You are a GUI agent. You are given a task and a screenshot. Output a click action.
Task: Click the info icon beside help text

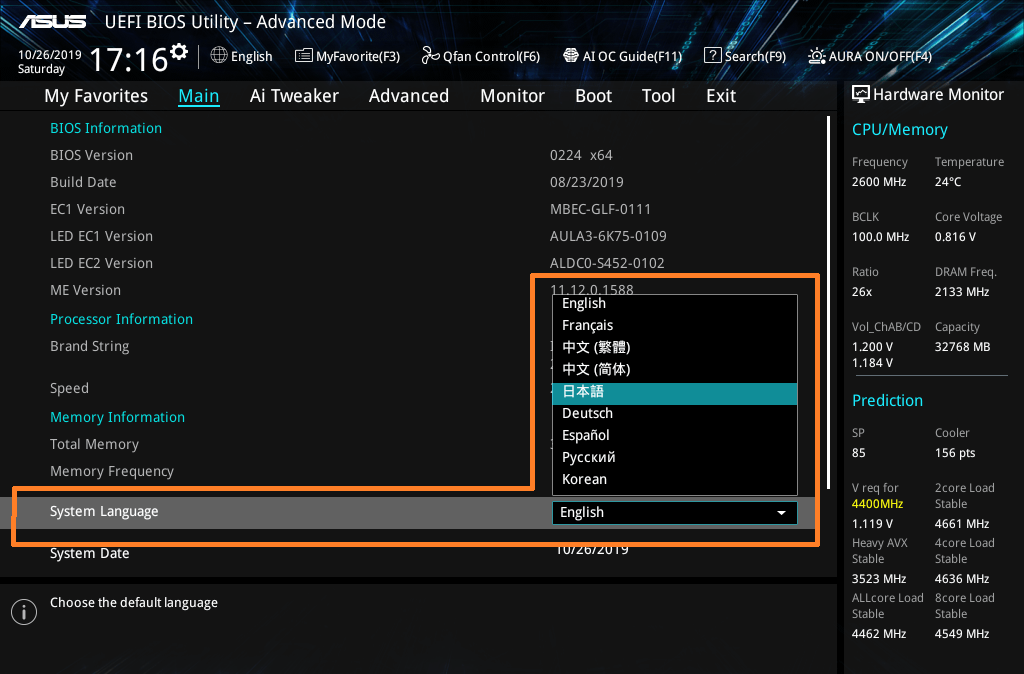(23, 612)
